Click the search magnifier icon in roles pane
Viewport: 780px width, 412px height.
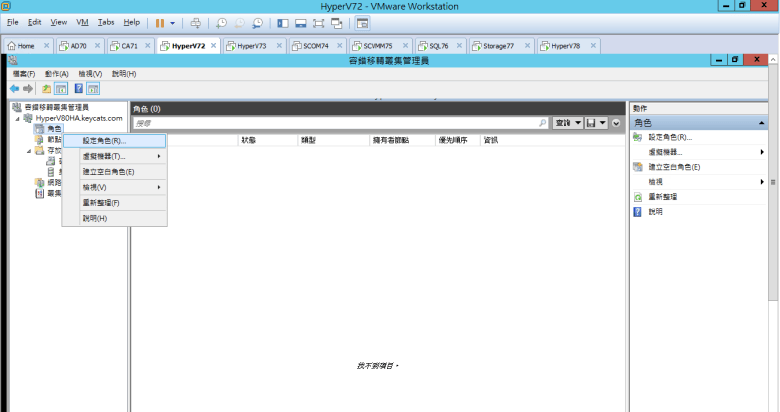point(543,122)
